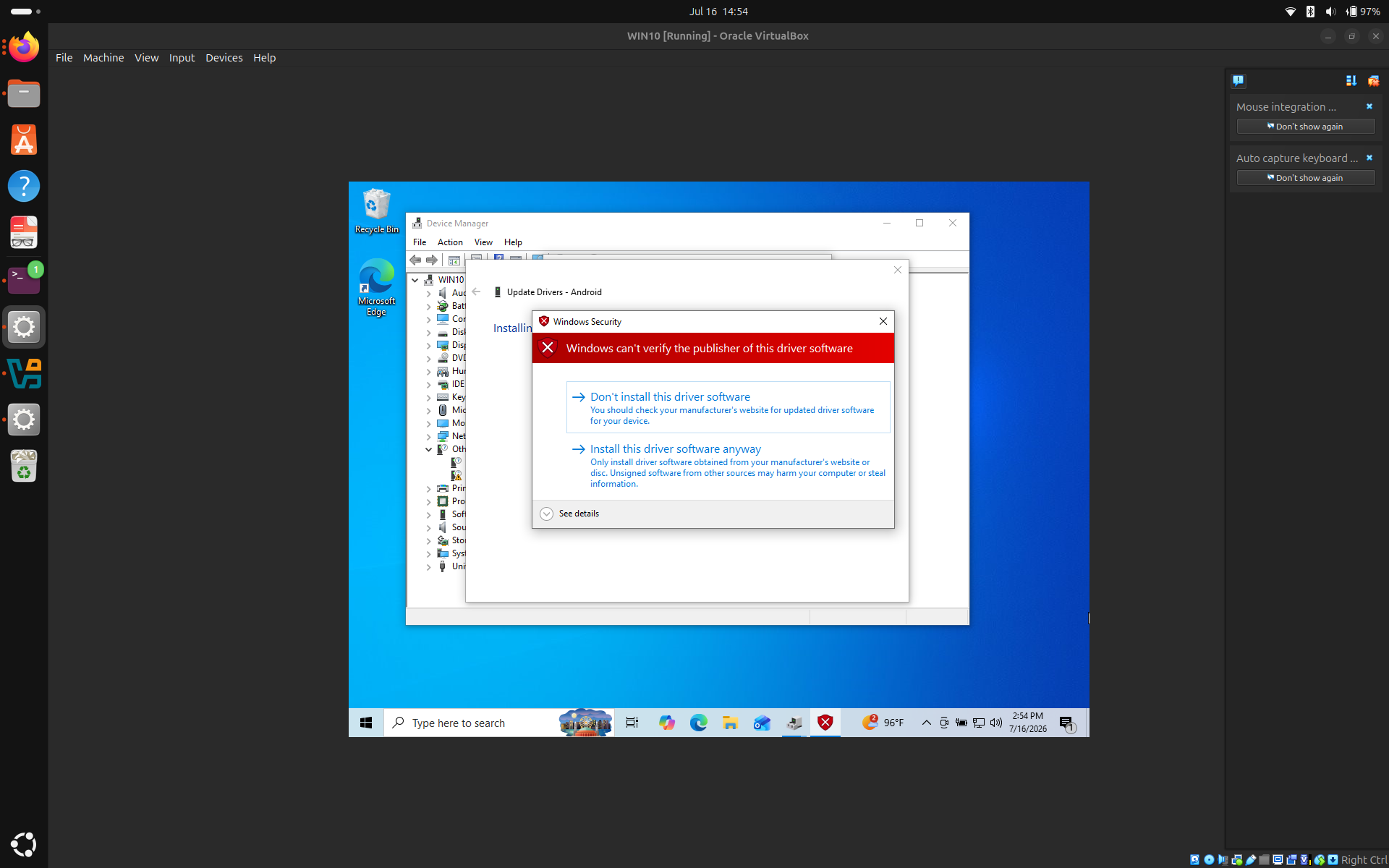
Task: Click VirtualBox hard disk activity indicator
Action: coord(1195,860)
